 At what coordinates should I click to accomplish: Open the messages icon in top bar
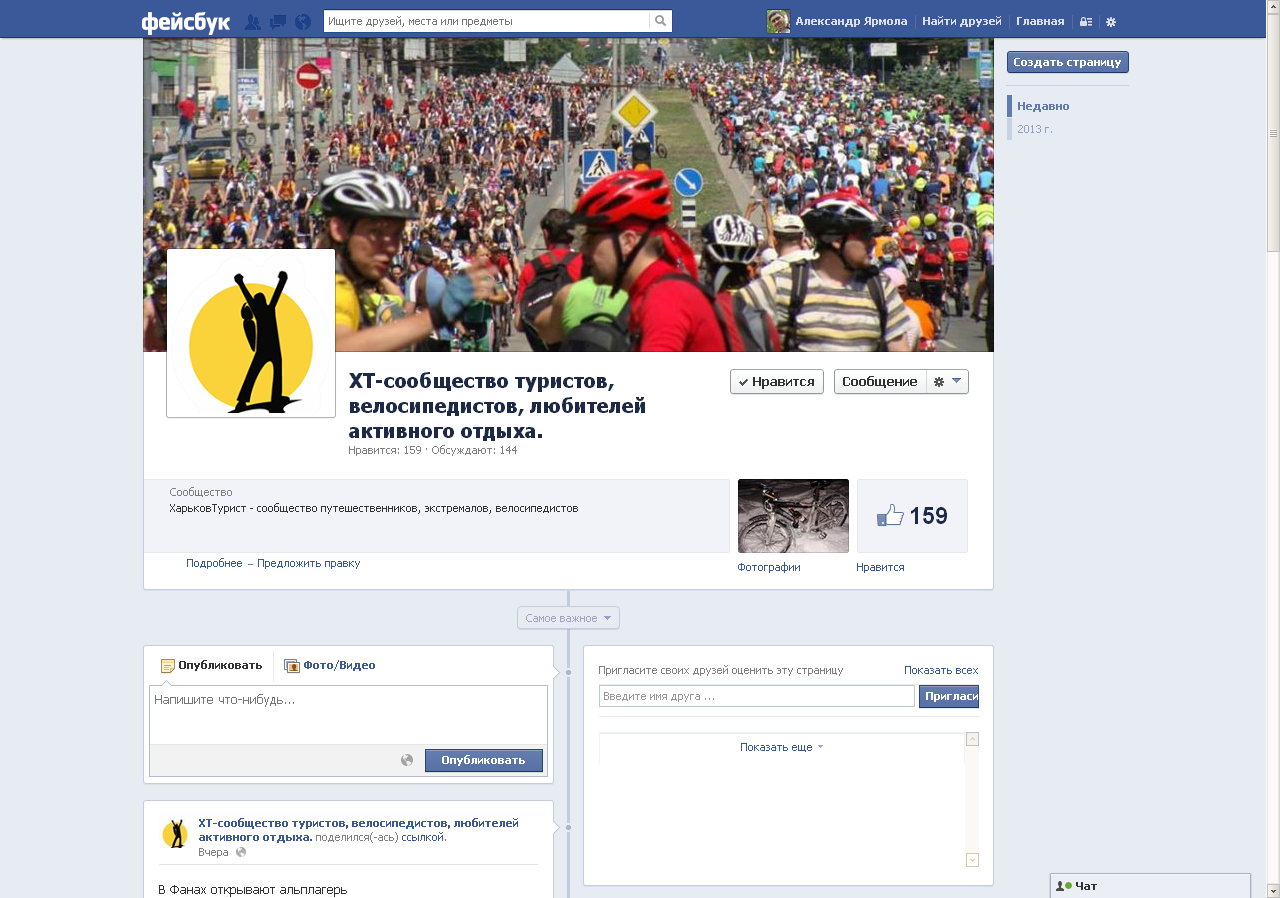click(278, 22)
